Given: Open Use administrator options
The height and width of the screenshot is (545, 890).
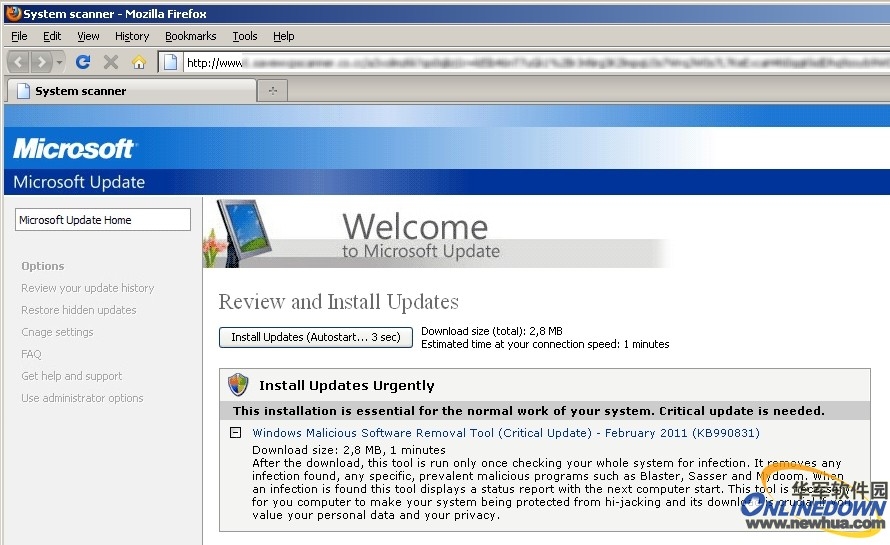Looking at the screenshot, I should (82, 398).
